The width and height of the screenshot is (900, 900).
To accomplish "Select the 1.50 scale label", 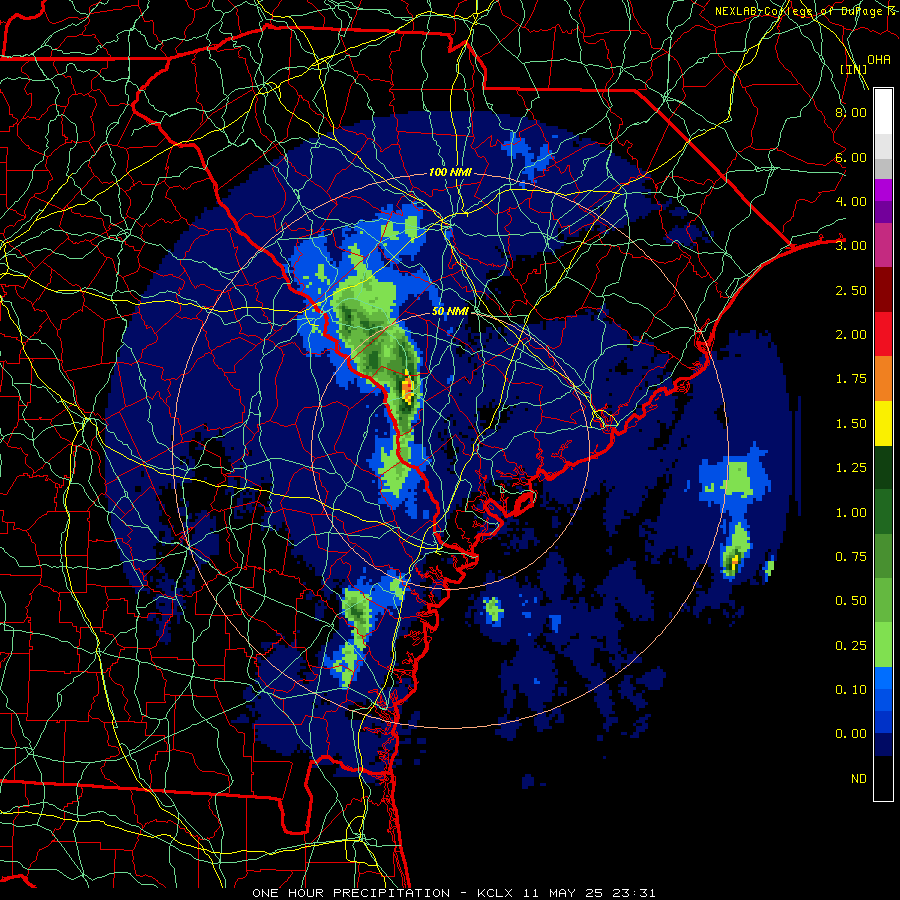I will tap(851, 424).
